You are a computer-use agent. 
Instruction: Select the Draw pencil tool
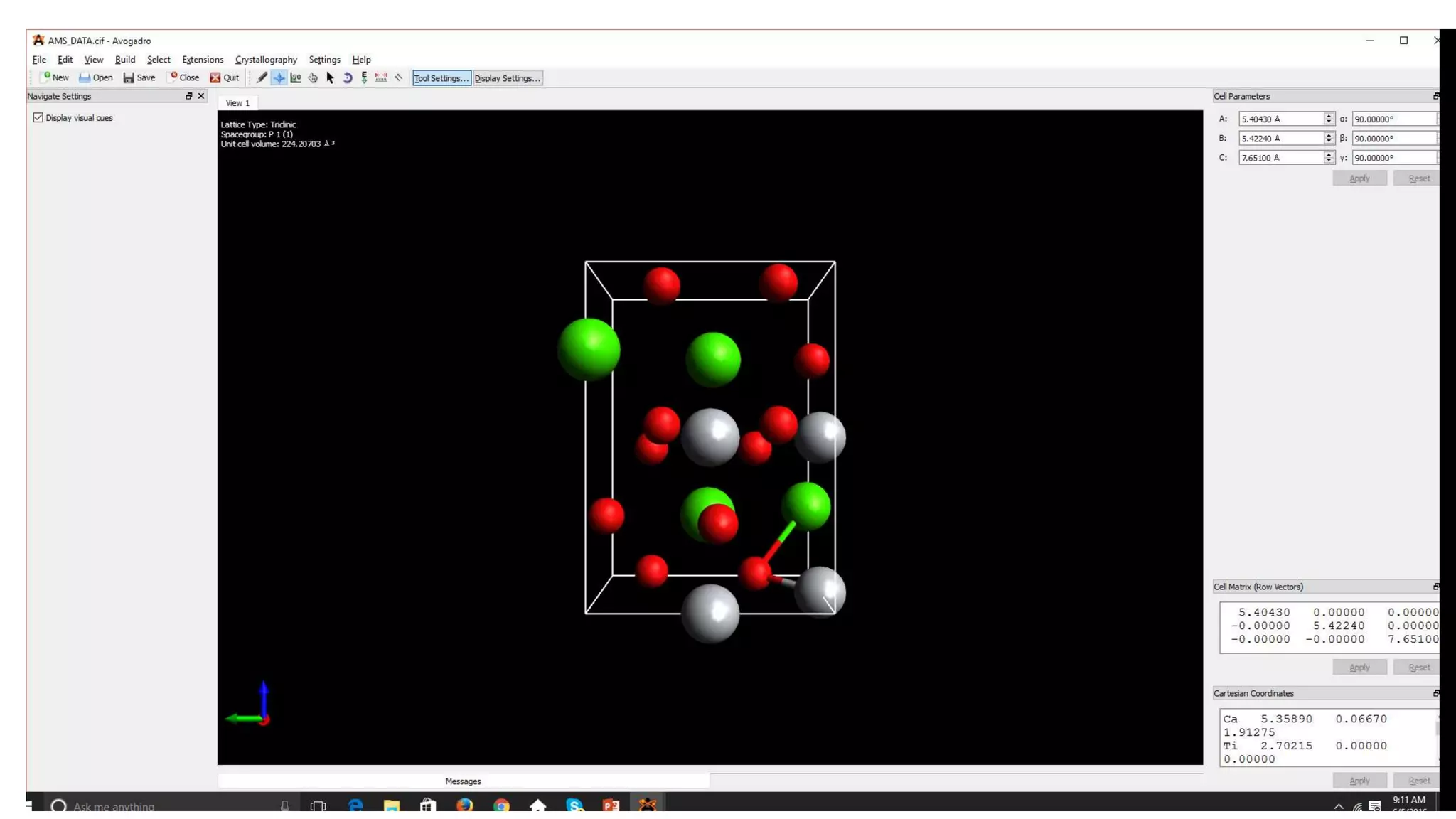coord(262,77)
